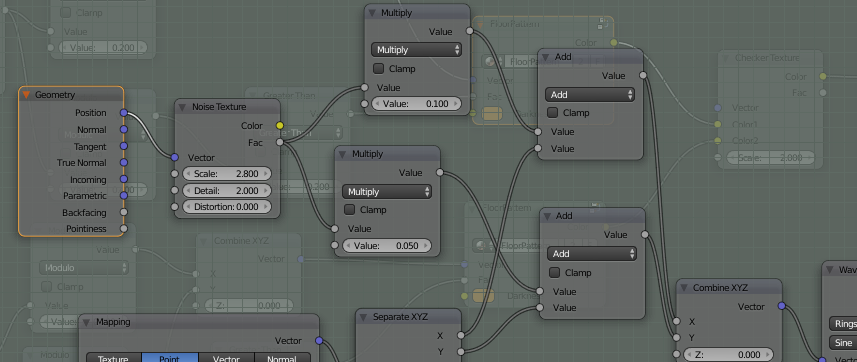
Task: Click the Geometry Tangent output socket
Action: (x=124, y=147)
